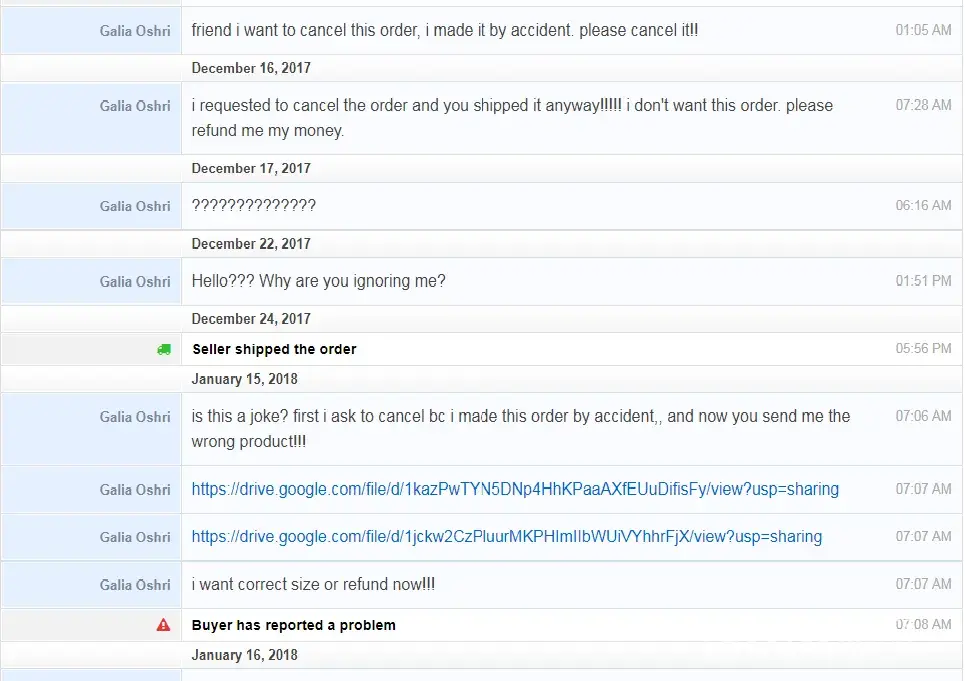Select the "i want correct size or refund" message
The width and height of the screenshot is (965, 681).
coord(313,584)
